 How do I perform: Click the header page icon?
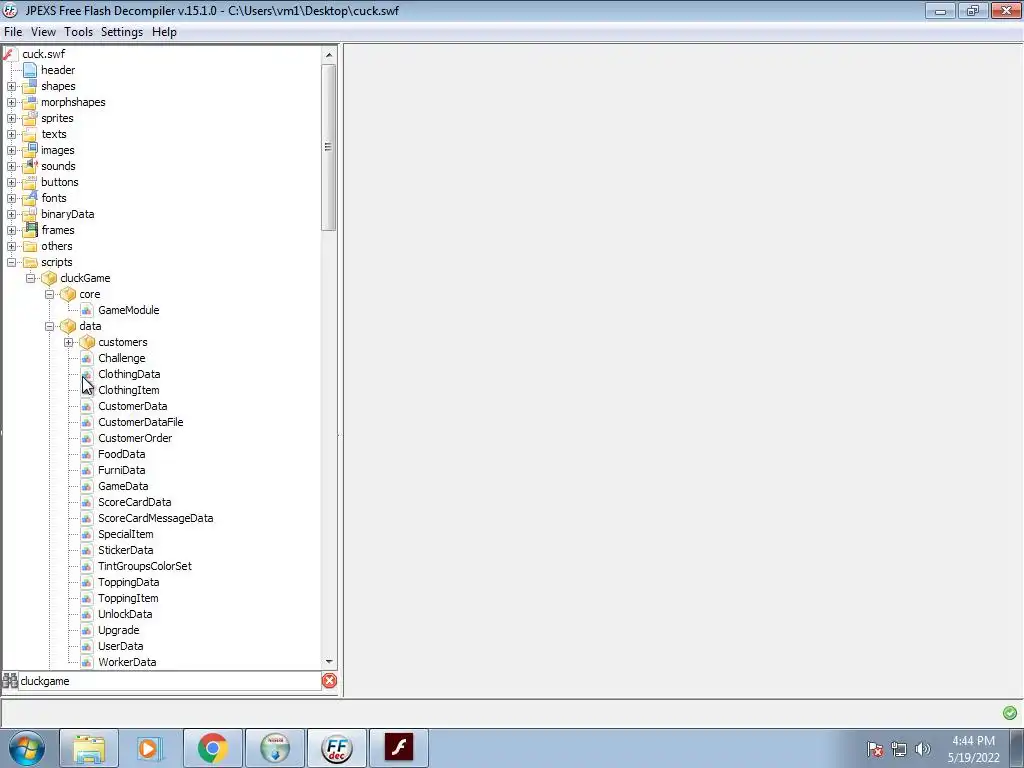pyautogui.click(x=30, y=70)
